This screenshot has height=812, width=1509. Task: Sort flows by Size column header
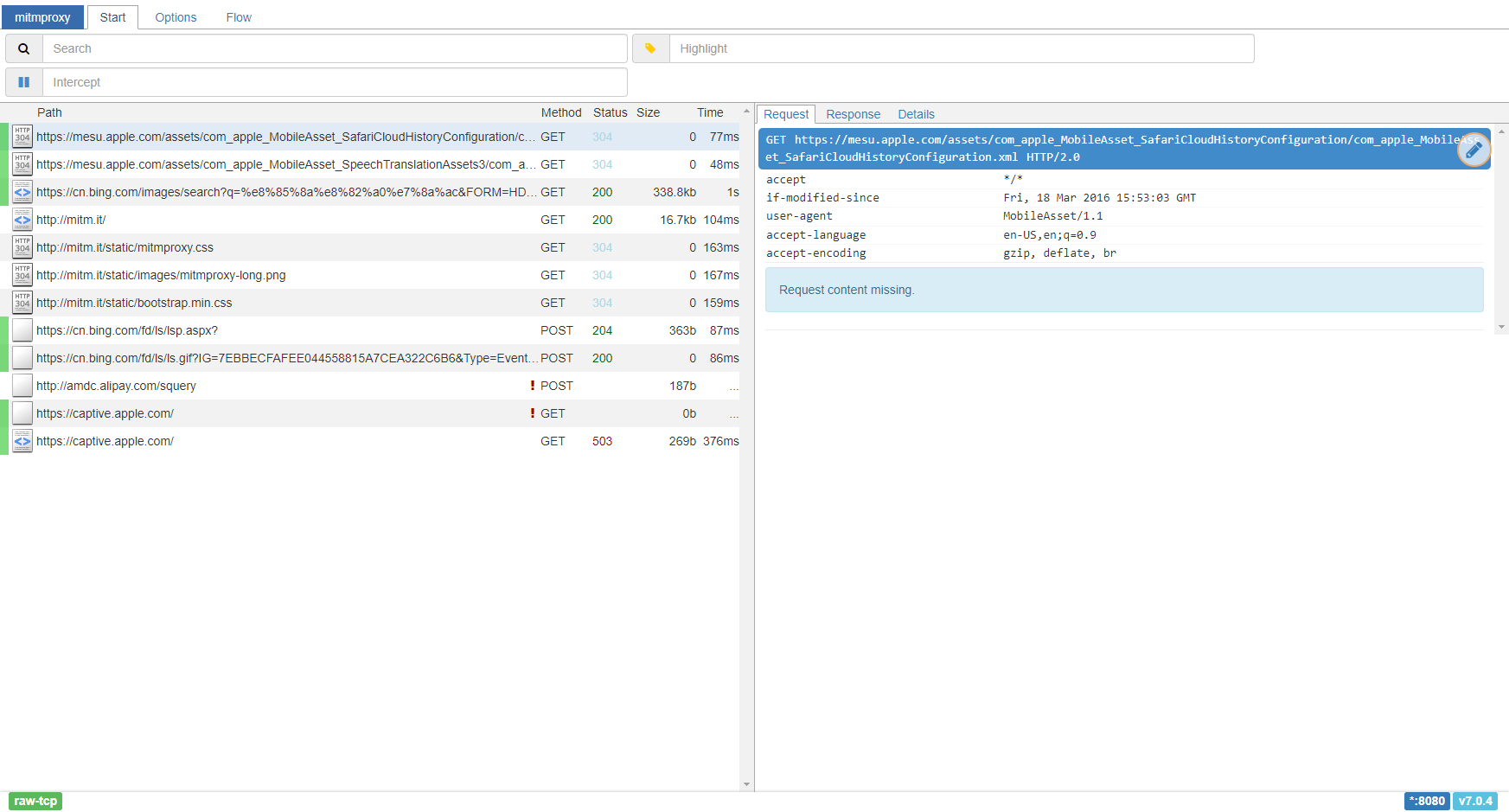pyautogui.click(x=648, y=112)
